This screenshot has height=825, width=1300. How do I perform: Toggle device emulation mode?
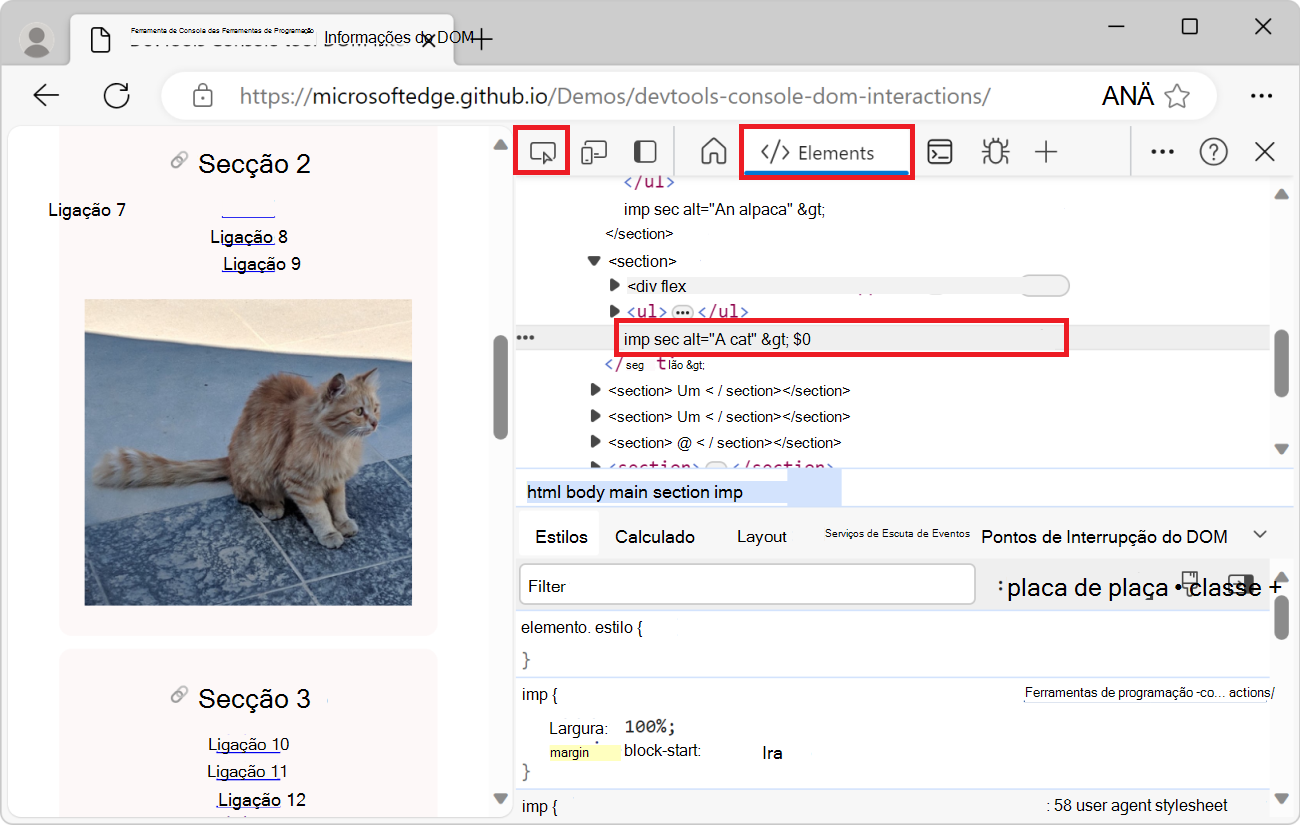click(594, 151)
